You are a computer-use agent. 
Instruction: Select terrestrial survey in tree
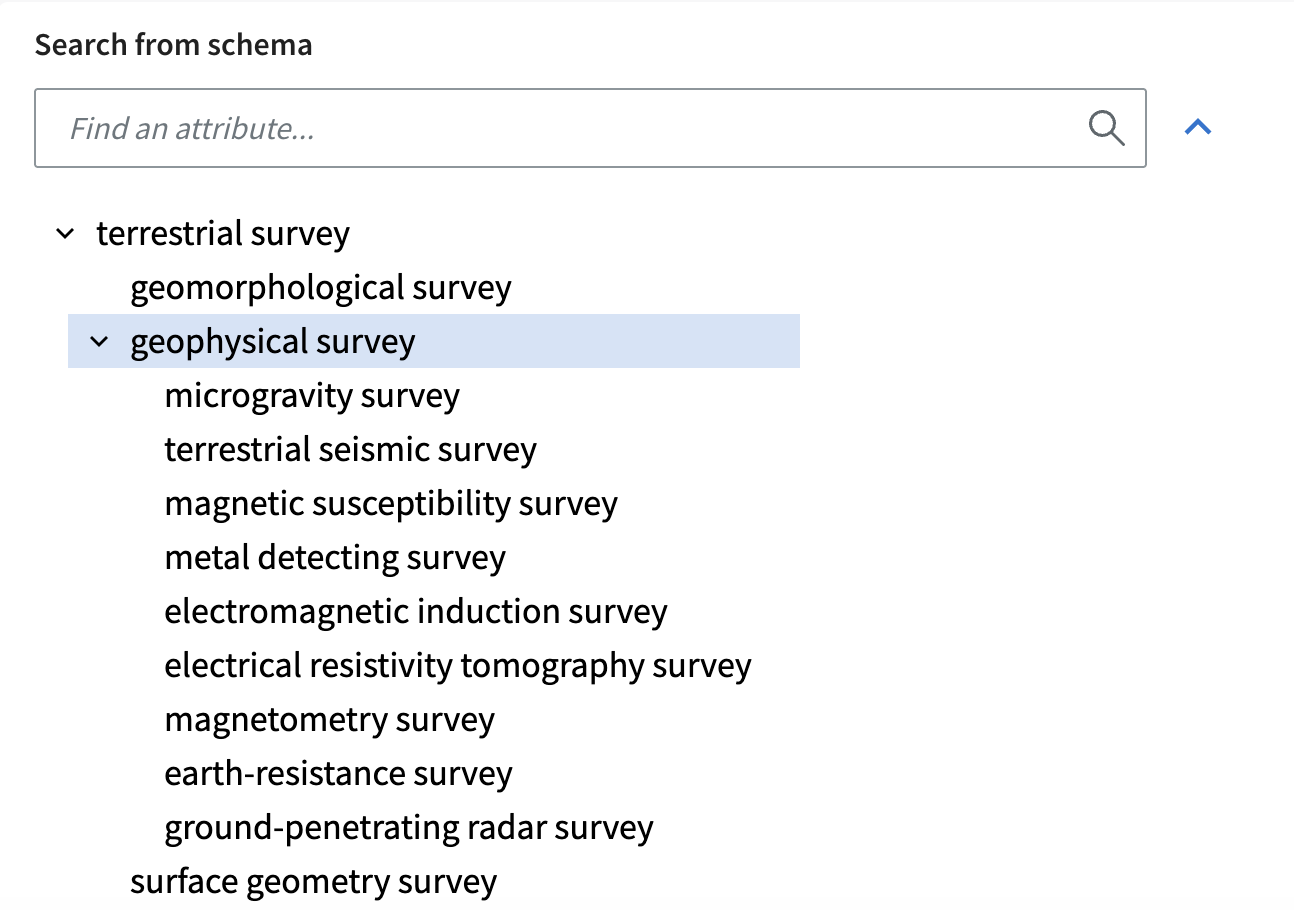pos(223,234)
